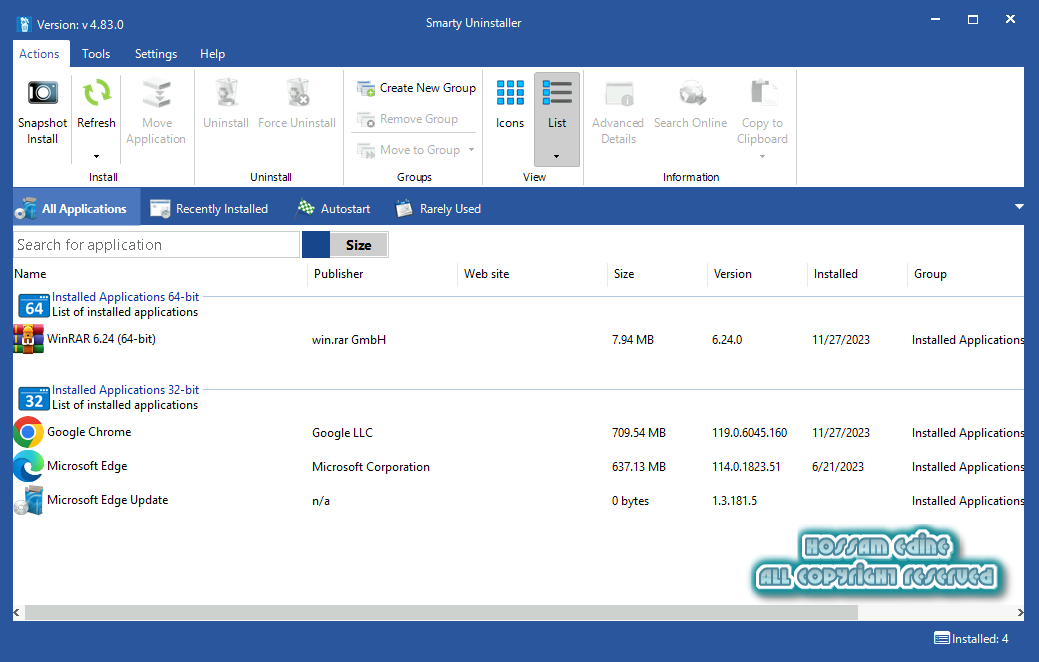Image resolution: width=1039 pixels, height=662 pixels.
Task: Open Move to Group dropdown arrow
Action: click(x=471, y=150)
